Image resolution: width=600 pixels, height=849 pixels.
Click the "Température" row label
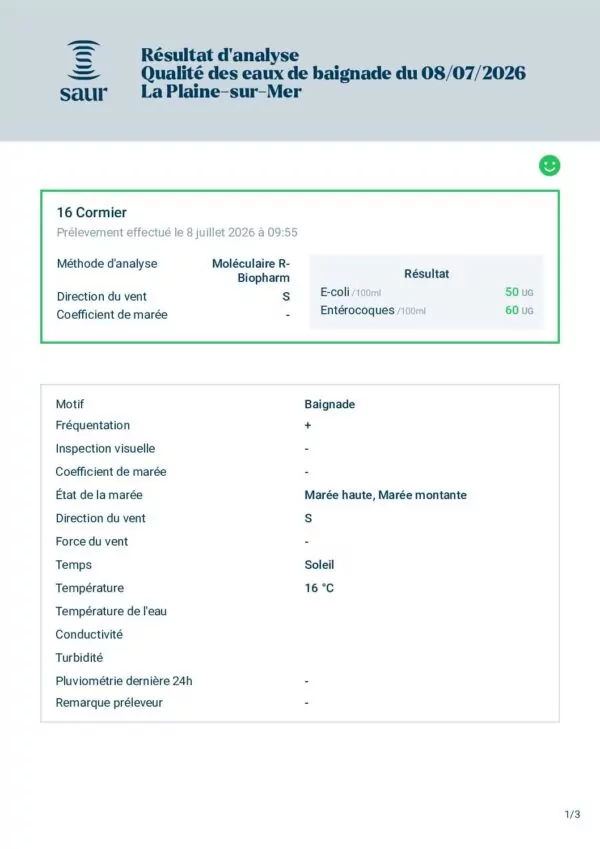[90, 588]
